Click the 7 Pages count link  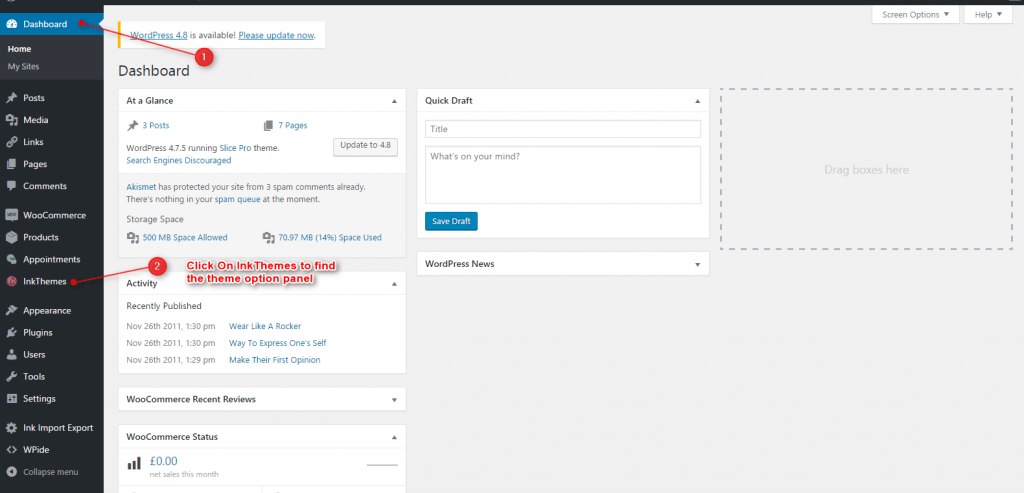tap(293, 125)
